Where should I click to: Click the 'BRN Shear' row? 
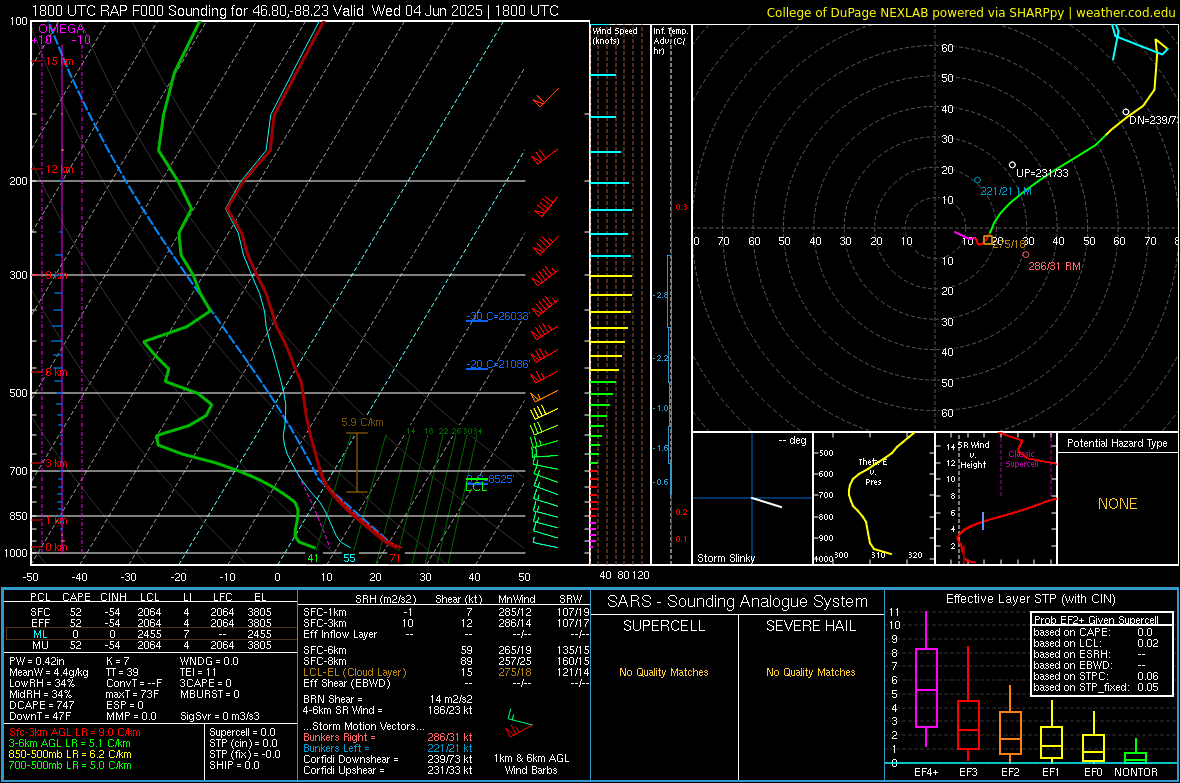point(388,699)
